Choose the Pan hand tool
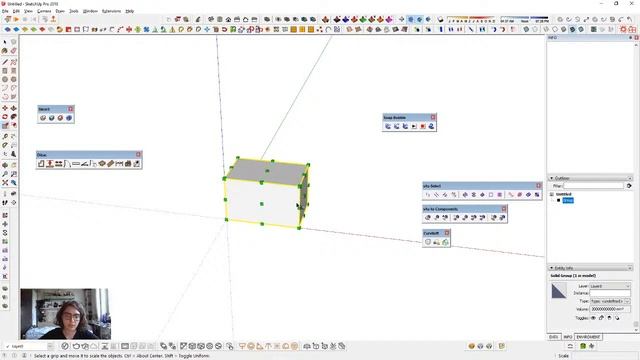The width and height of the screenshot is (640, 360). (13, 165)
